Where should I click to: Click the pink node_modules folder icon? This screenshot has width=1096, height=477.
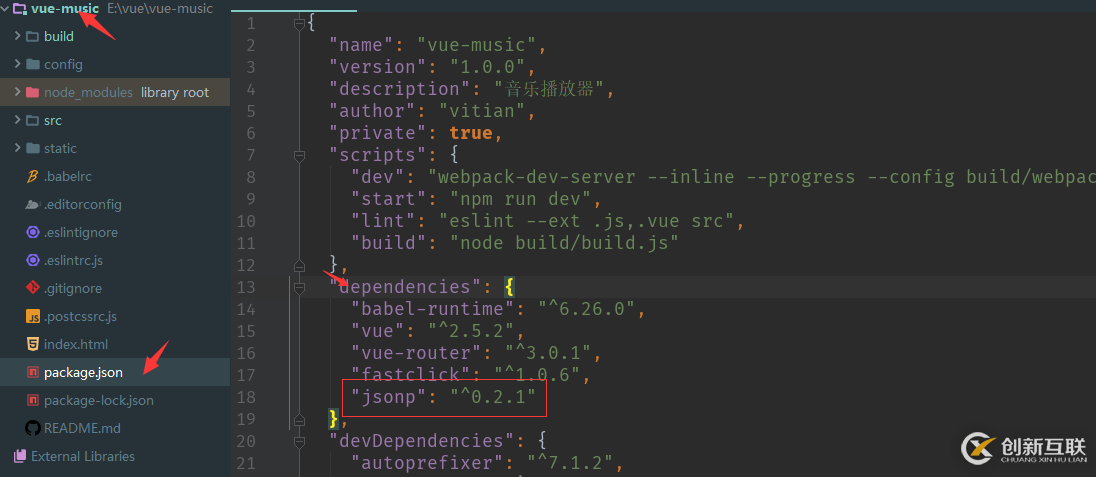click(x=32, y=92)
